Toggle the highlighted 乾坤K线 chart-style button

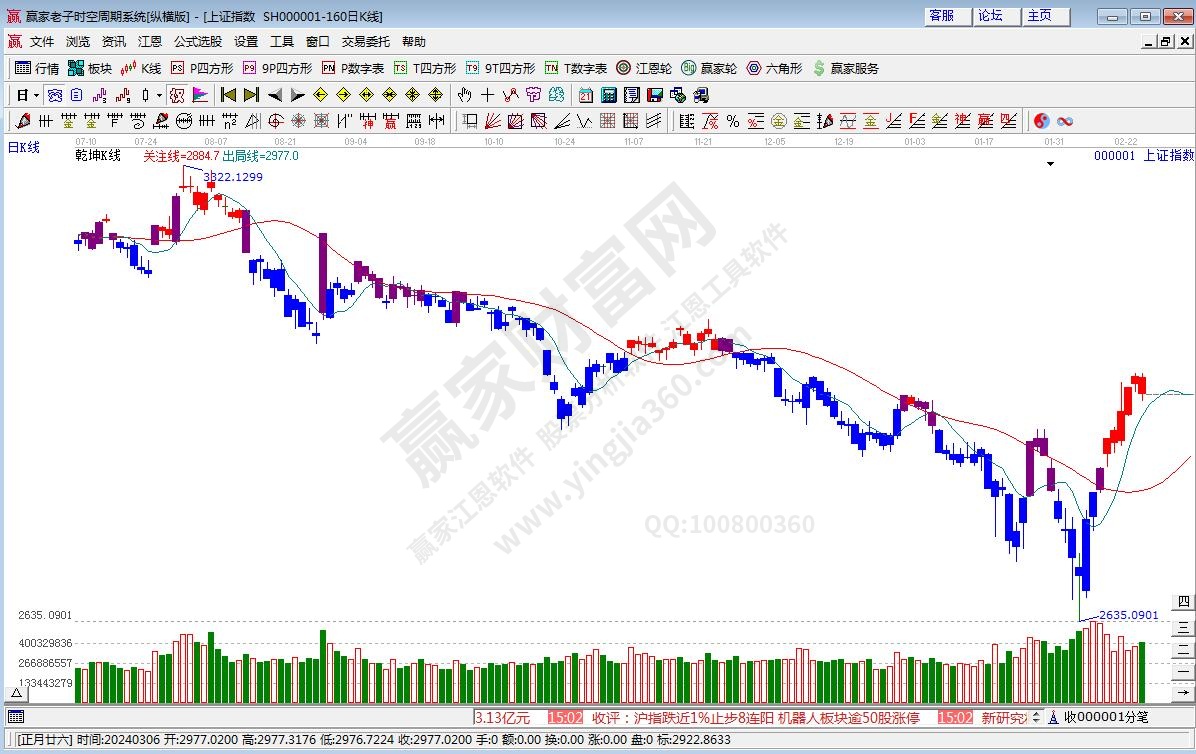pos(177,95)
